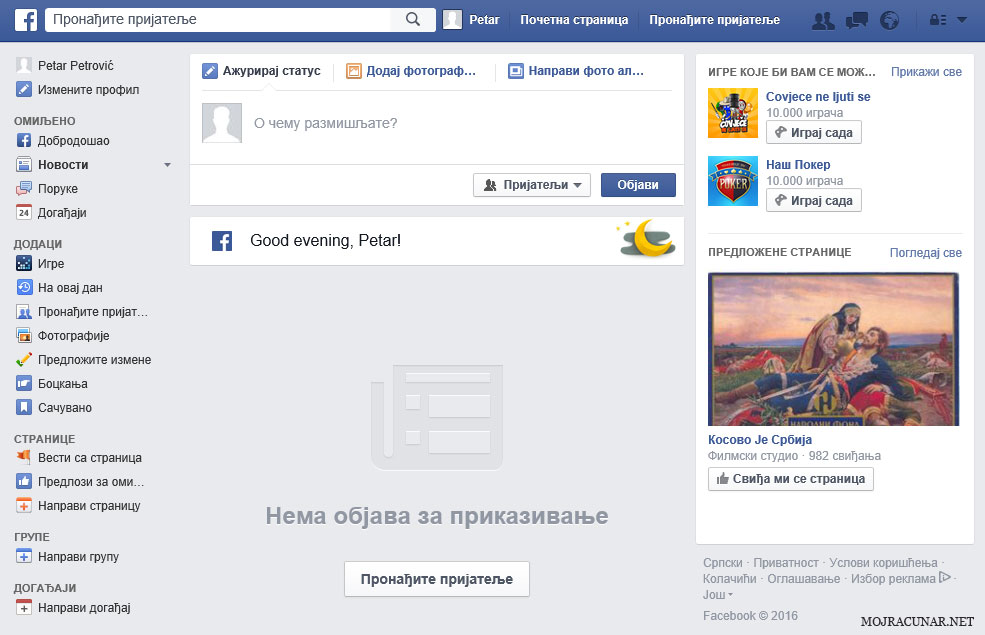Open the Услови коришћења footer link
This screenshot has height=635, width=985.
[883, 563]
